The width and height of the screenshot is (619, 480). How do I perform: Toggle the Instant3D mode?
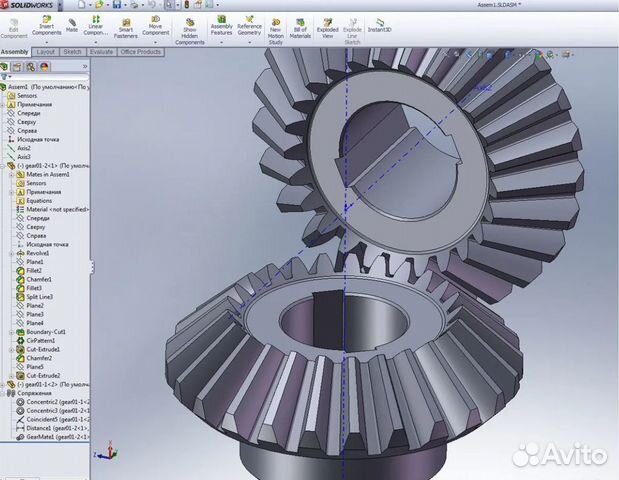pos(379,25)
